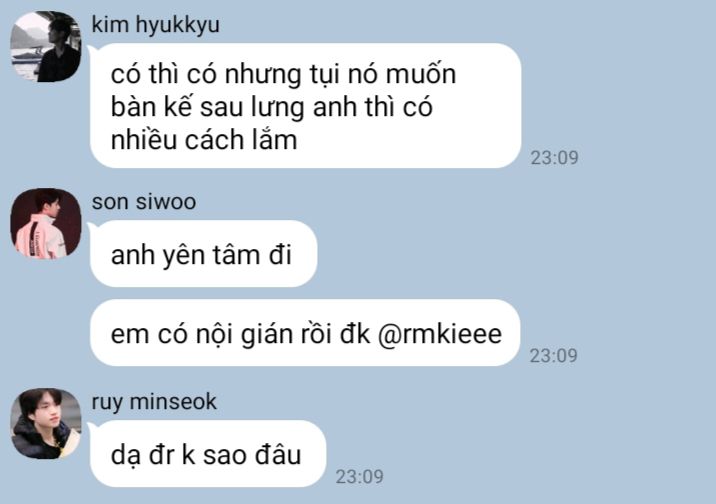The image size is (716, 504).
Task: Click the 23:09 timestamp beside ruy minseok's message
Action: 359,477
